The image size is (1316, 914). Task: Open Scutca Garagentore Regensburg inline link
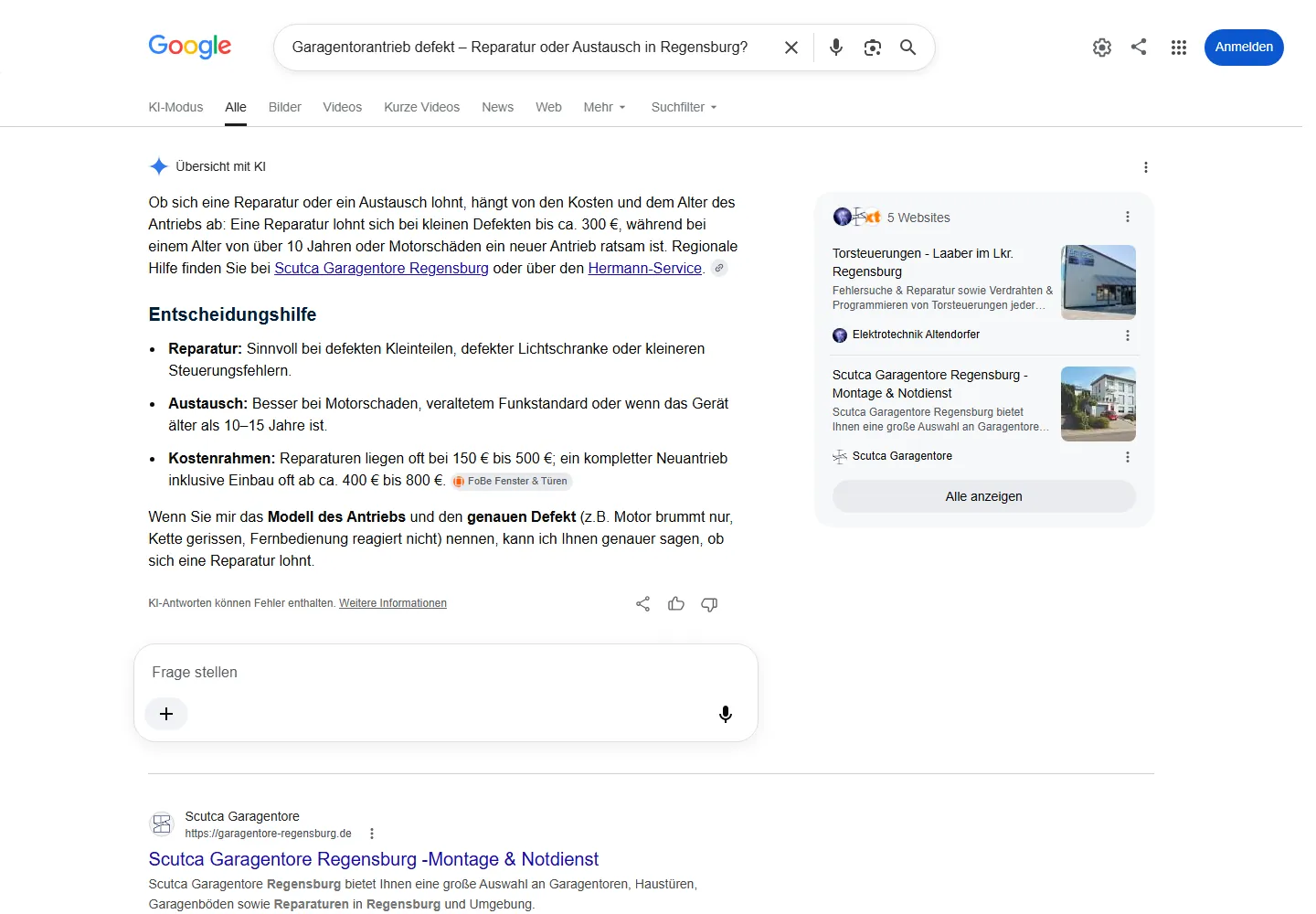pos(381,268)
